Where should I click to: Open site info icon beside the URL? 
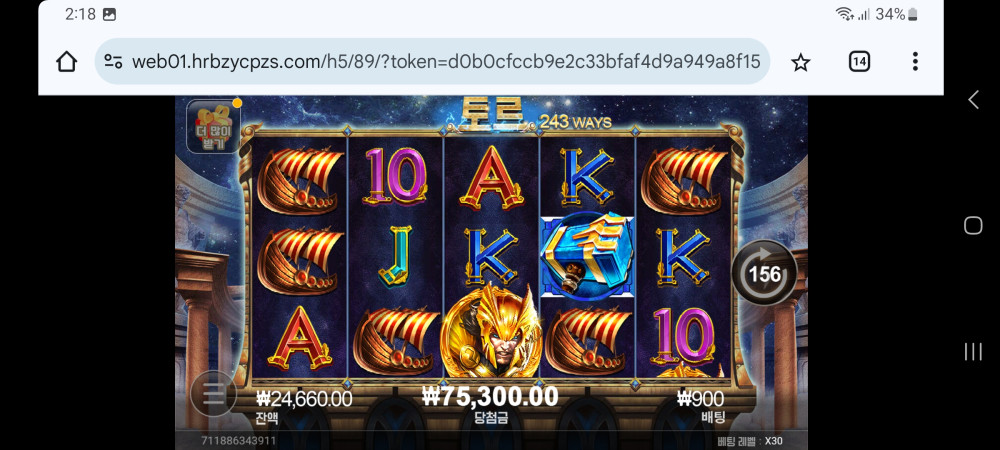point(114,62)
